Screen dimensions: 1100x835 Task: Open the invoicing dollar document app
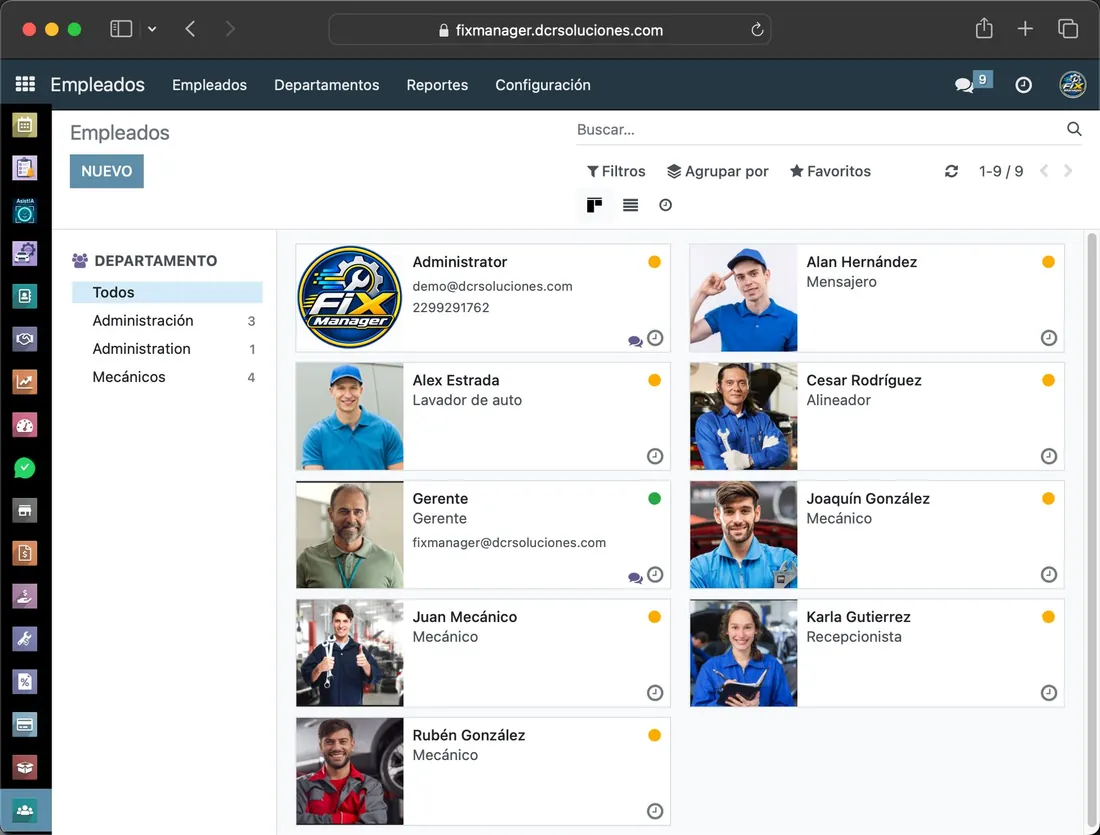point(25,553)
